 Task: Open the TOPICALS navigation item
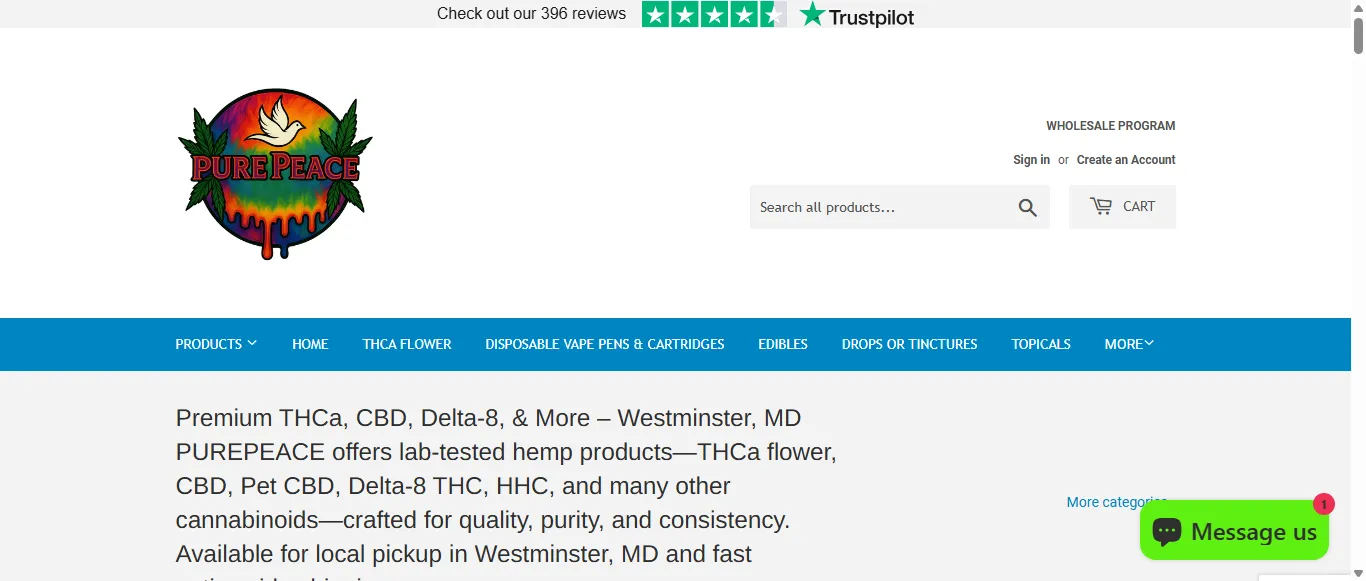1040,344
